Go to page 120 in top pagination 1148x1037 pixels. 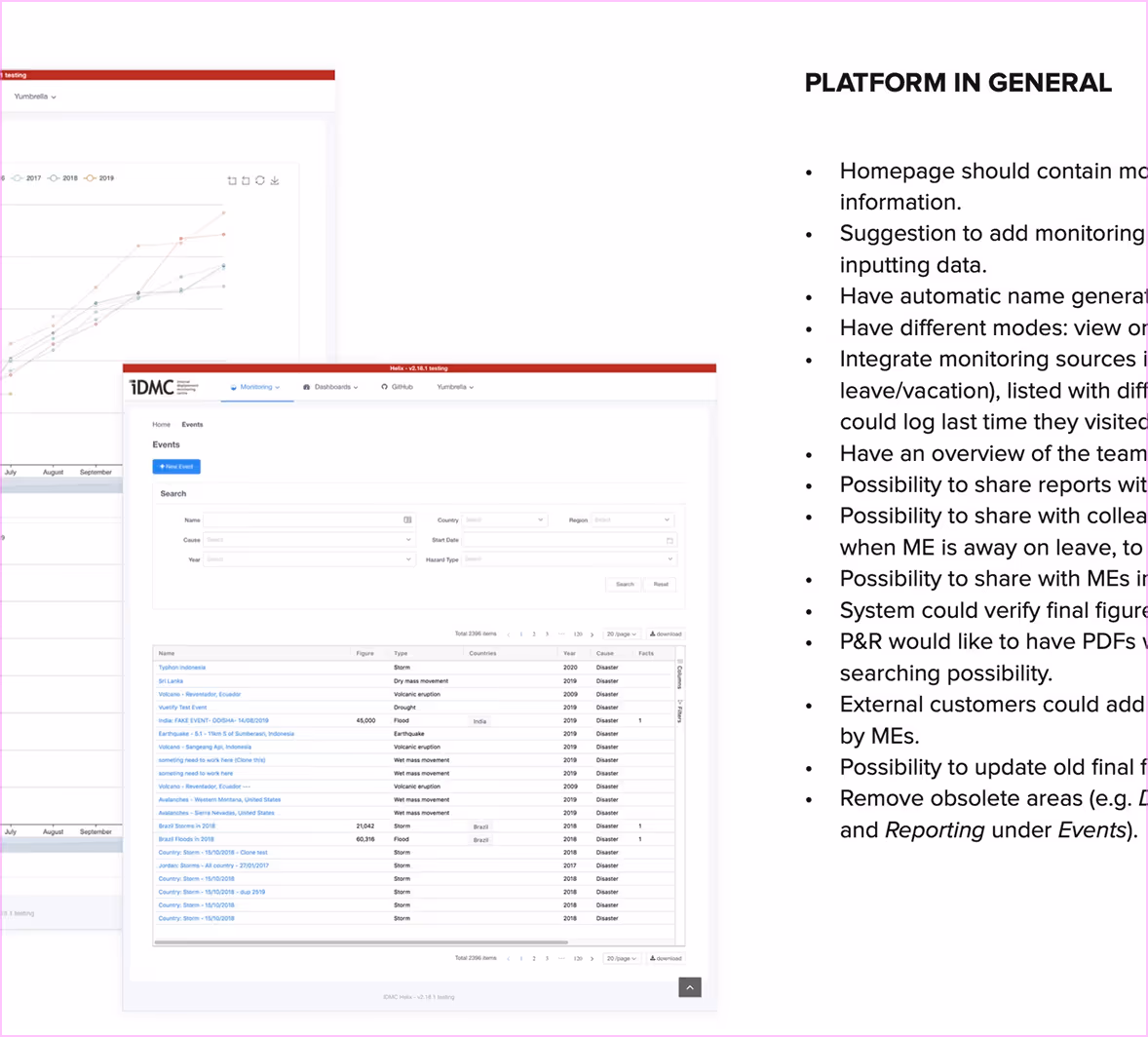coord(578,634)
